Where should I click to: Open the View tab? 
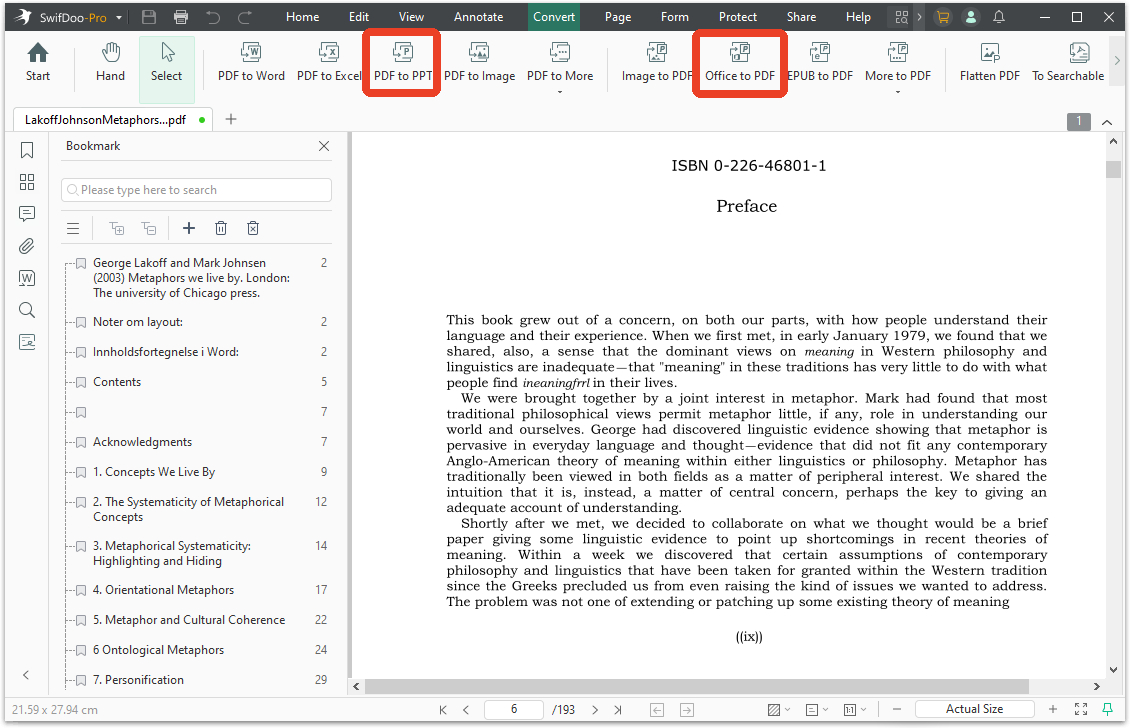point(411,17)
